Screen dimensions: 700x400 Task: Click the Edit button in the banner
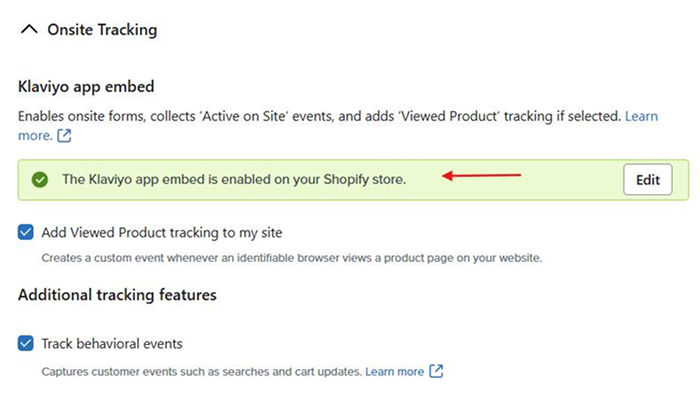[x=647, y=179]
